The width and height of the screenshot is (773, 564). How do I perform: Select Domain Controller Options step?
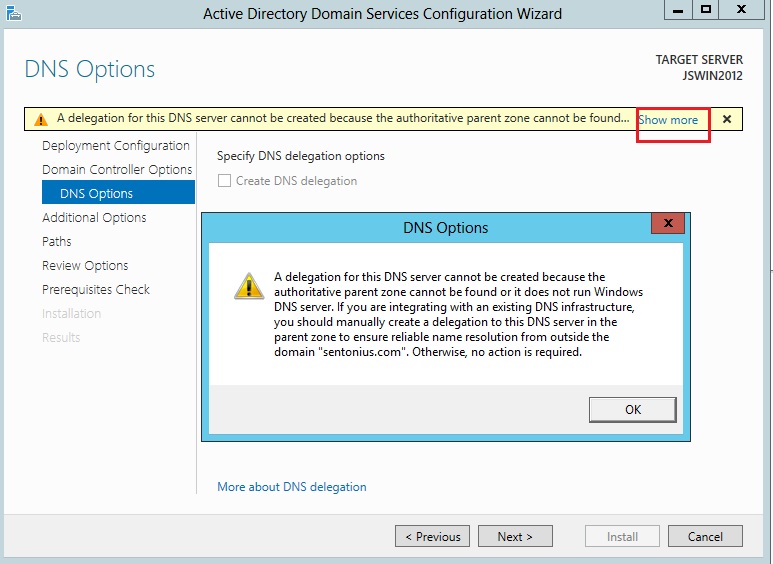coord(117,170)
